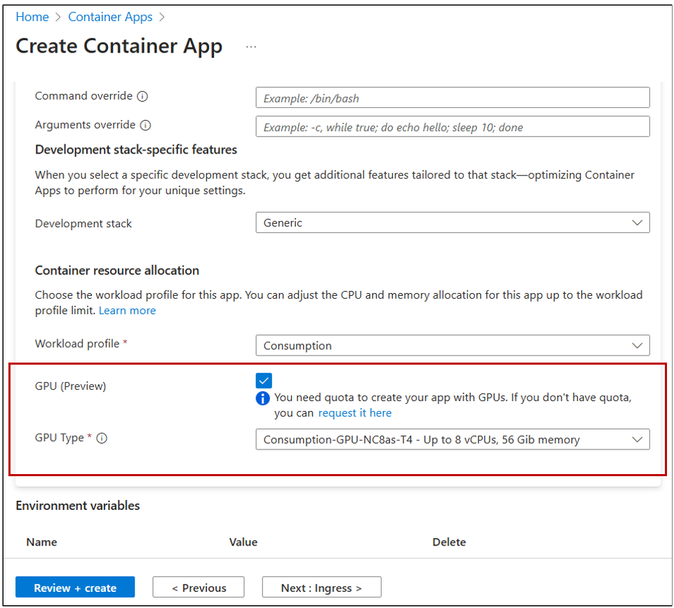Expand the Development stack dropdown
Image resolution: width=674 pixels, height=608 pixels.
tap(452, 223)
